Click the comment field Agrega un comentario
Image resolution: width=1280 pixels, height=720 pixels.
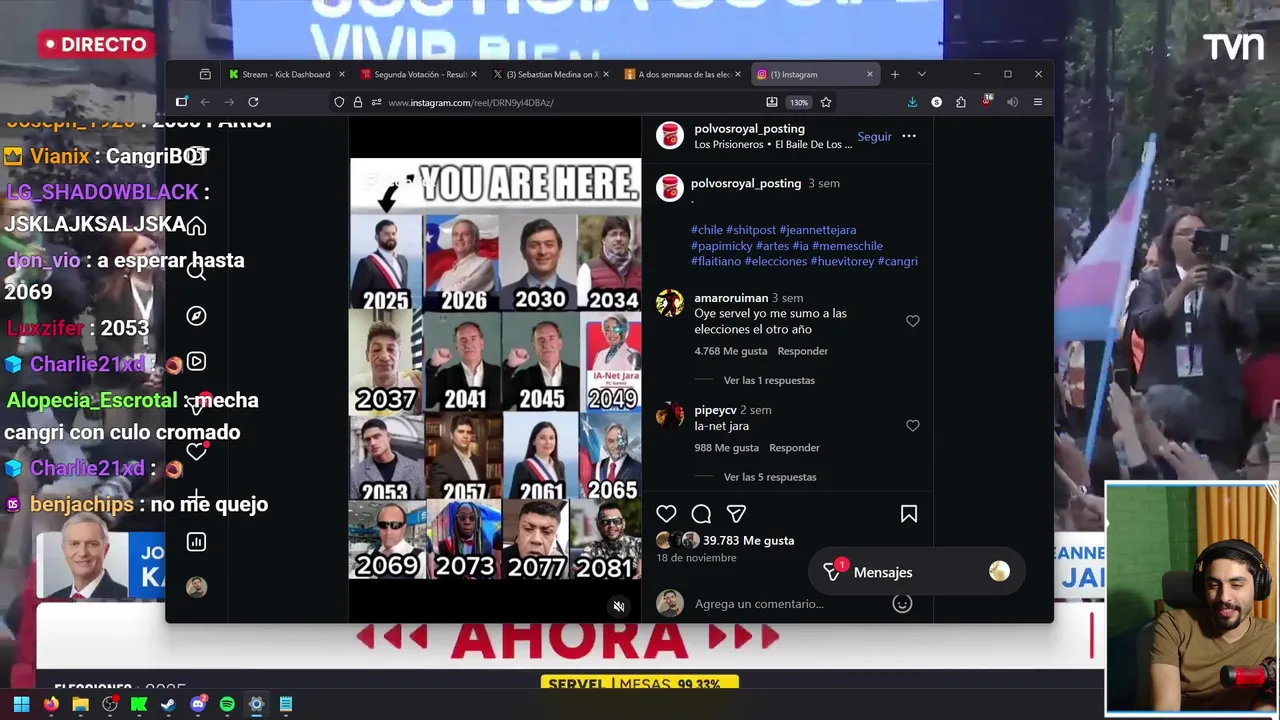[x=759, y=604]
